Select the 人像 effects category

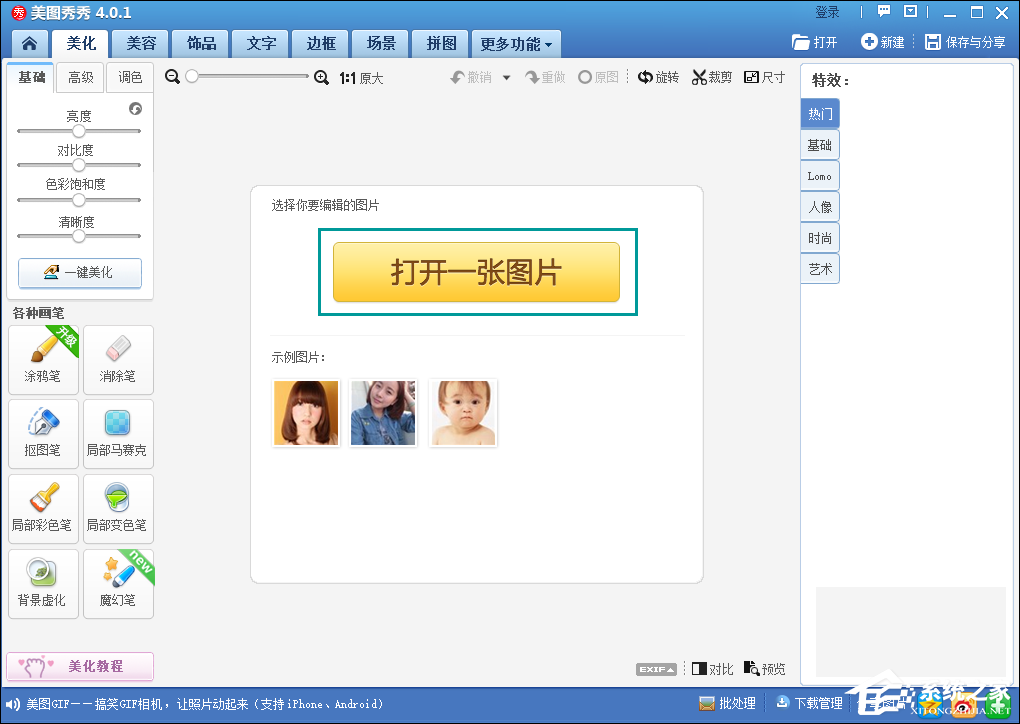pos(820,208)
